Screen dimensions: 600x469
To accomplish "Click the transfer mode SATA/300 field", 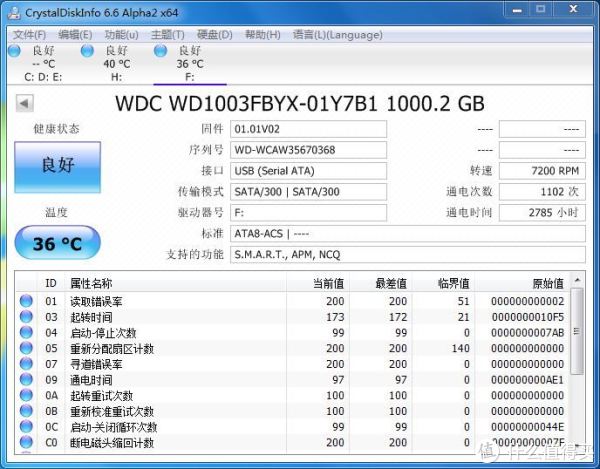I will tap(308, 192).
